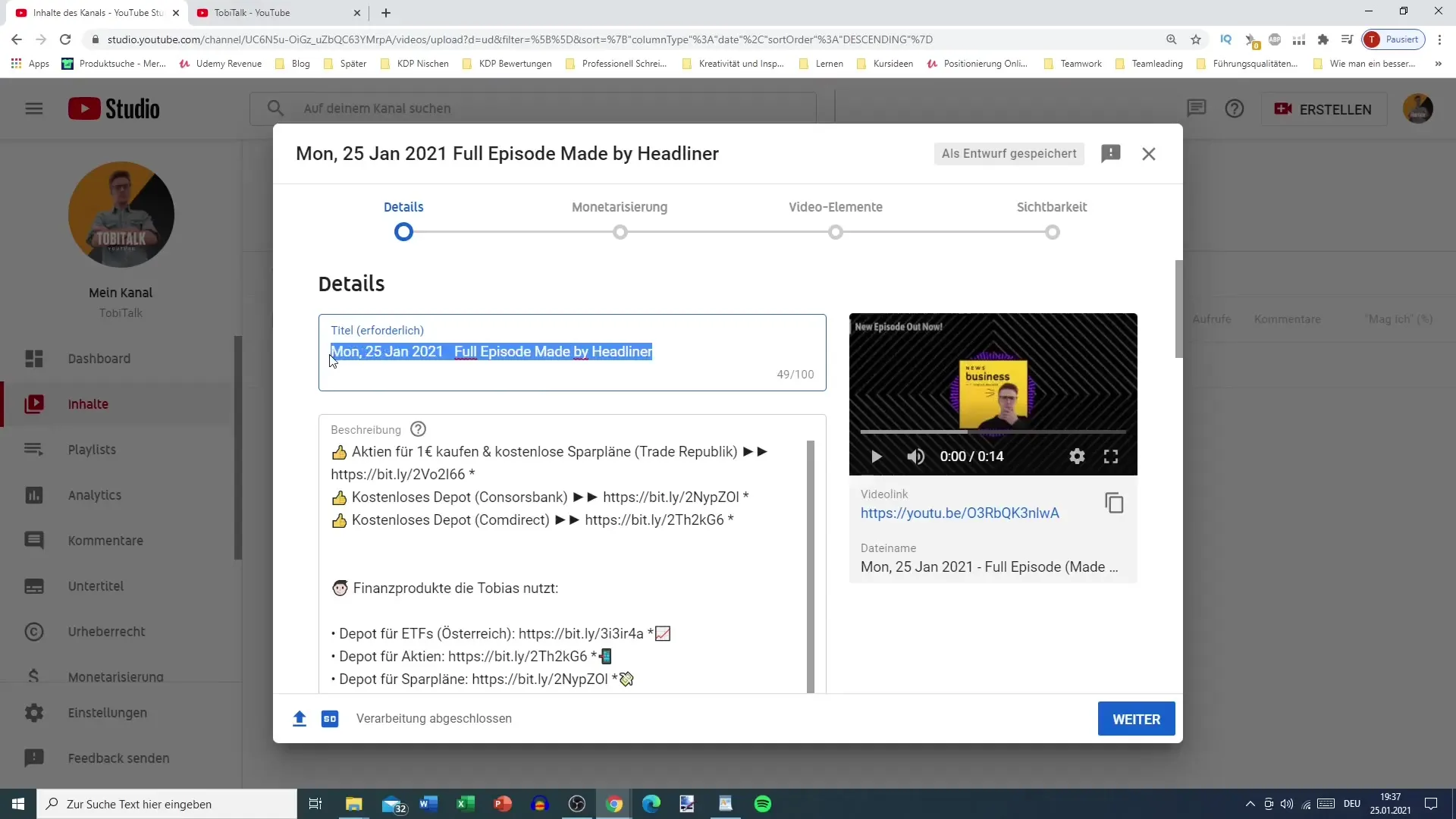Viewport: 1456px width, 819px height.
Task: Play the video preview
Action: tap(877, 457)
